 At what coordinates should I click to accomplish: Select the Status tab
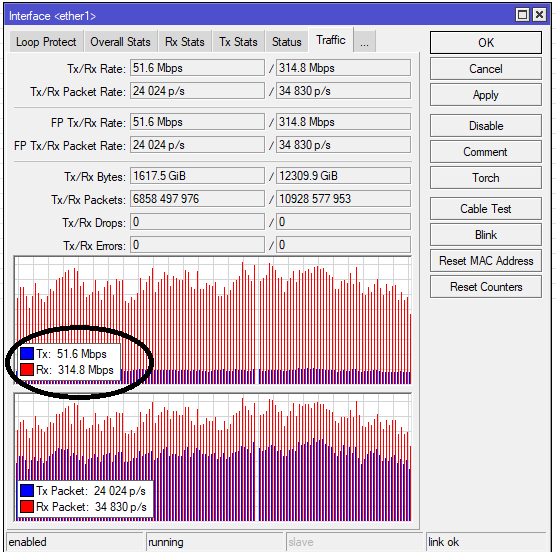(x=287, y=42)
